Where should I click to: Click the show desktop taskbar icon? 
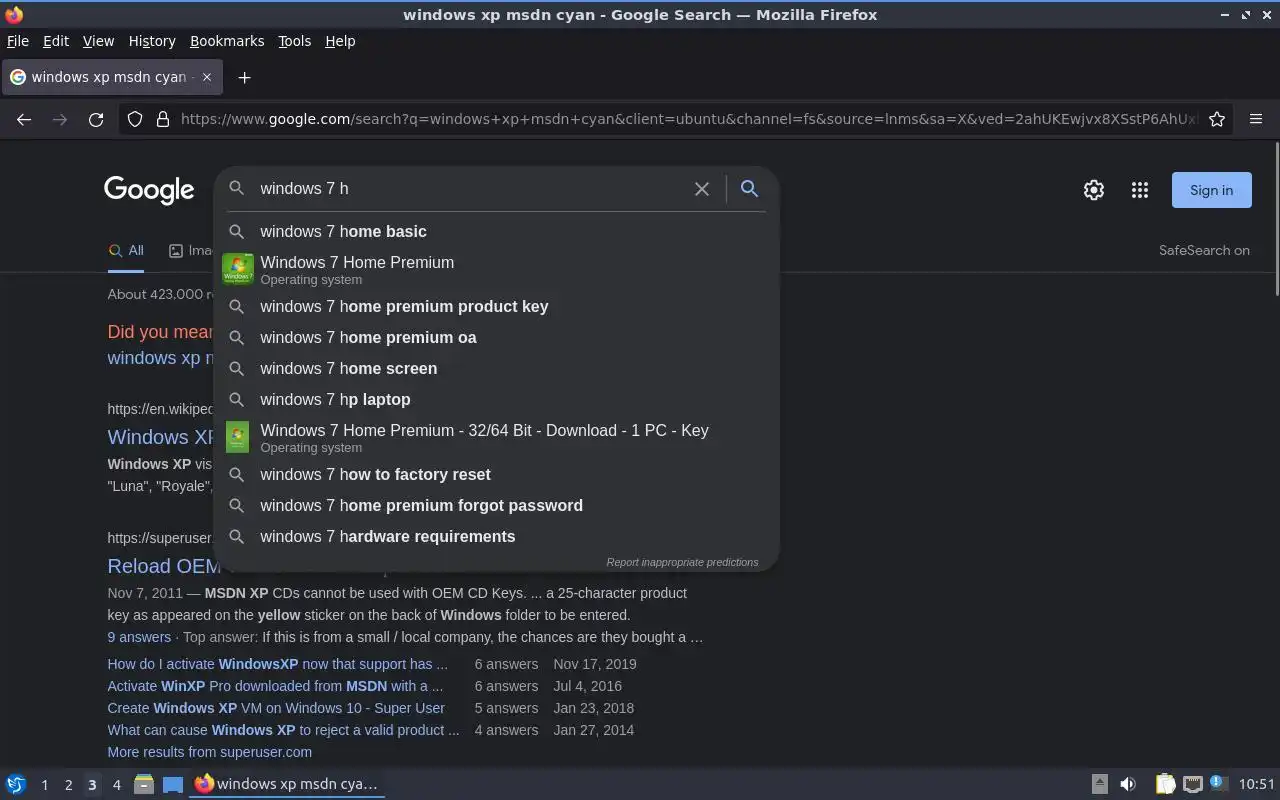coord(173,784)
